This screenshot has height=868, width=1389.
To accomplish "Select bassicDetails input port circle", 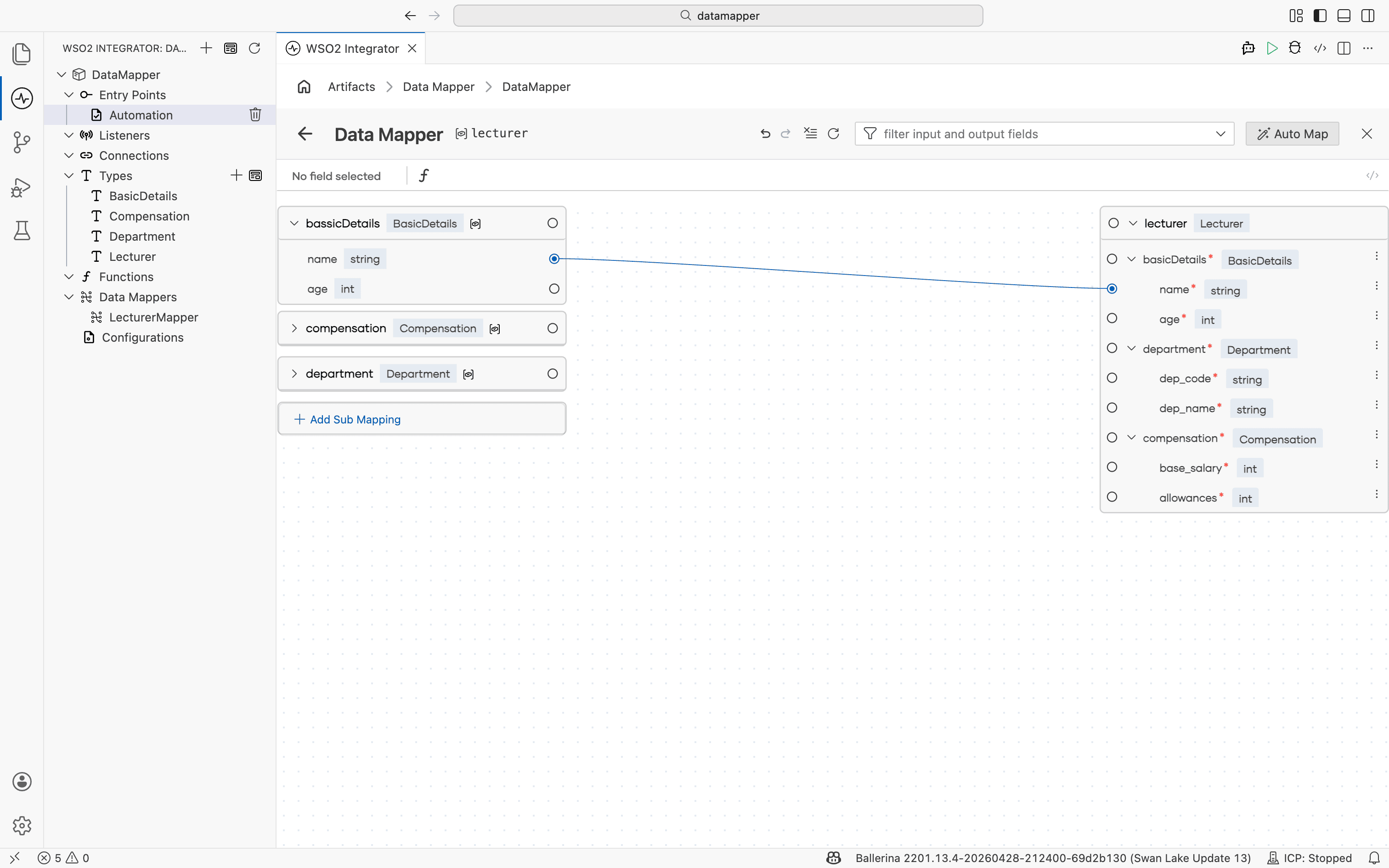I will click(552, 223).
